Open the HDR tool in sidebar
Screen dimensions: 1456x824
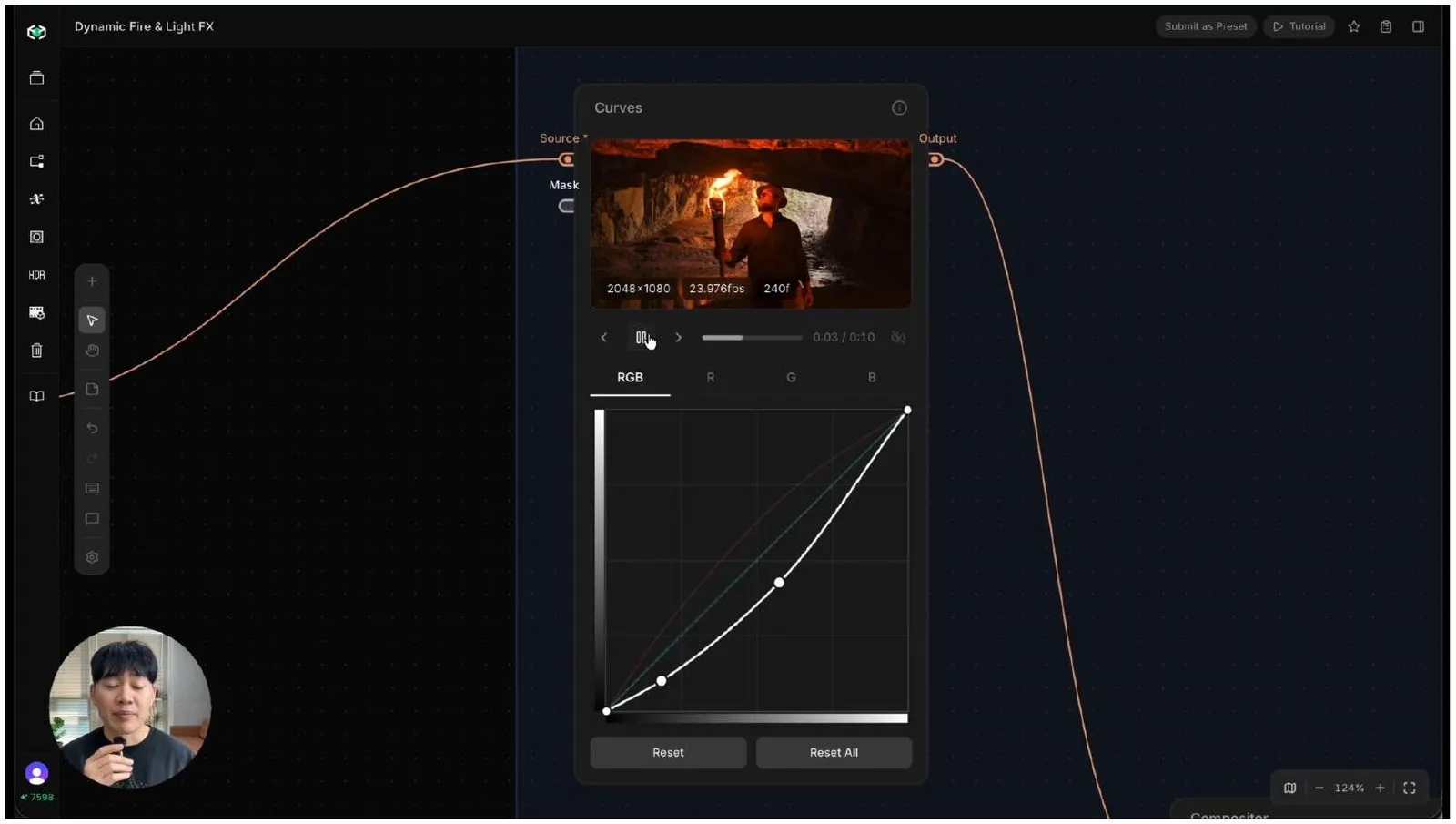[x=36, y=275]
